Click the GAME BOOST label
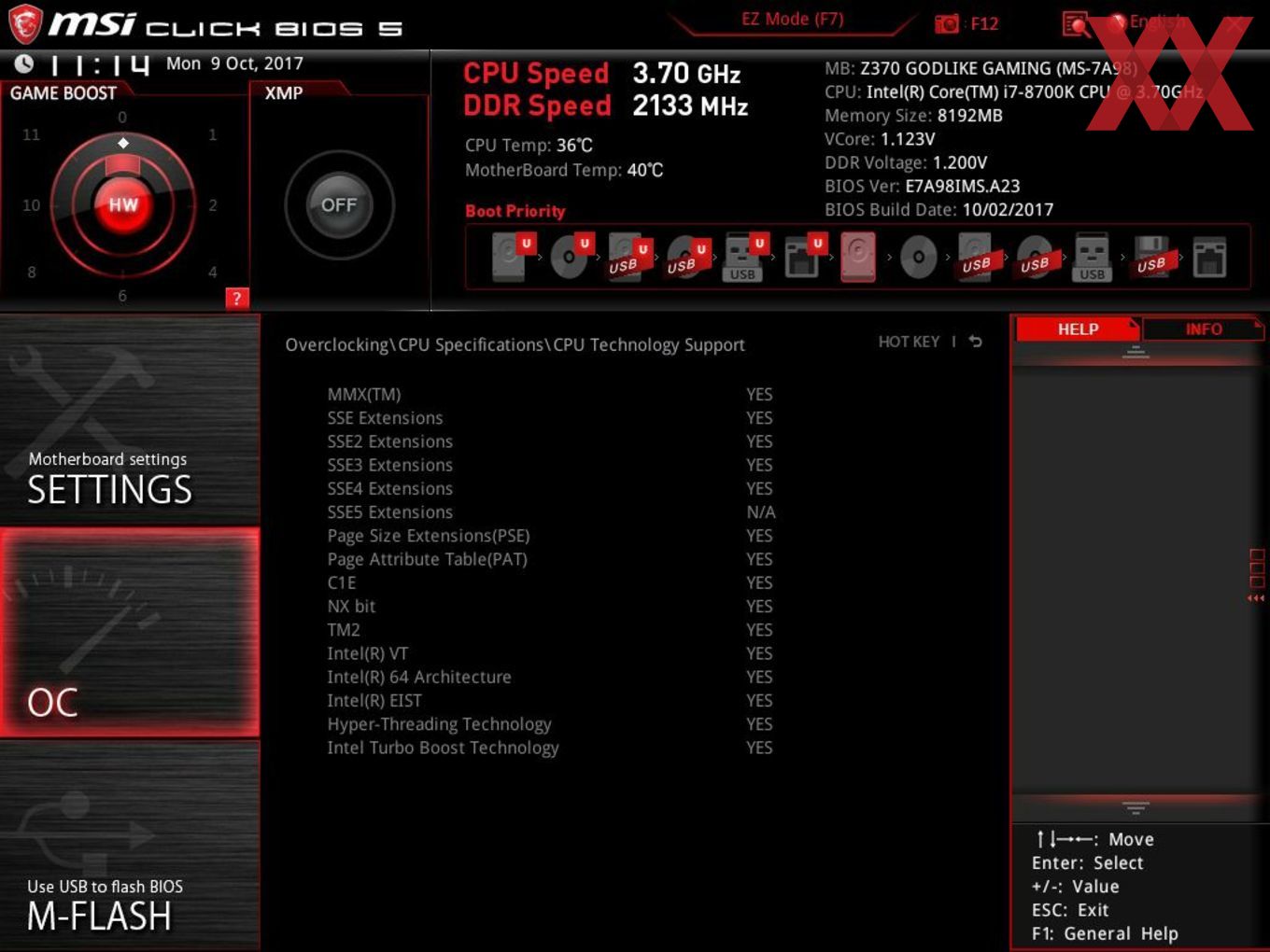Screen dimensions: 1270x952 tap(63, 92)
